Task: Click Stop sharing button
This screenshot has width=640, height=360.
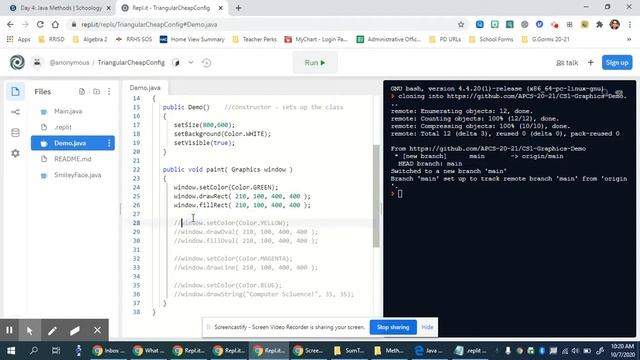Action: [x=393, y=327]
